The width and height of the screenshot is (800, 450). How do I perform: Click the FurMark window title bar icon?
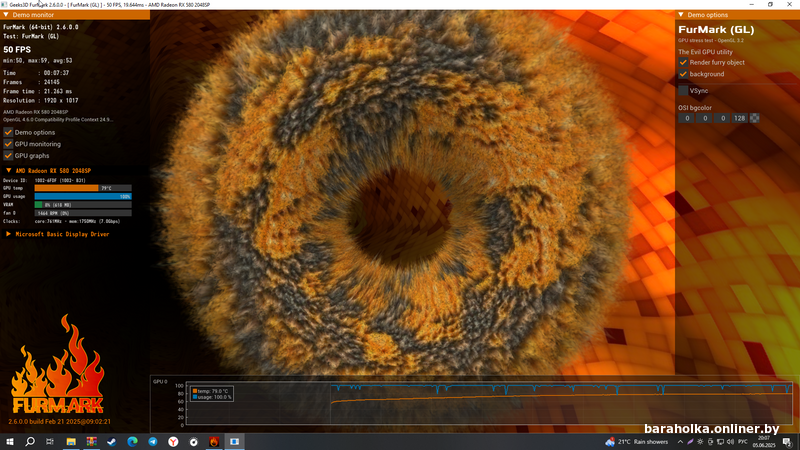click(x=4, y=4)
